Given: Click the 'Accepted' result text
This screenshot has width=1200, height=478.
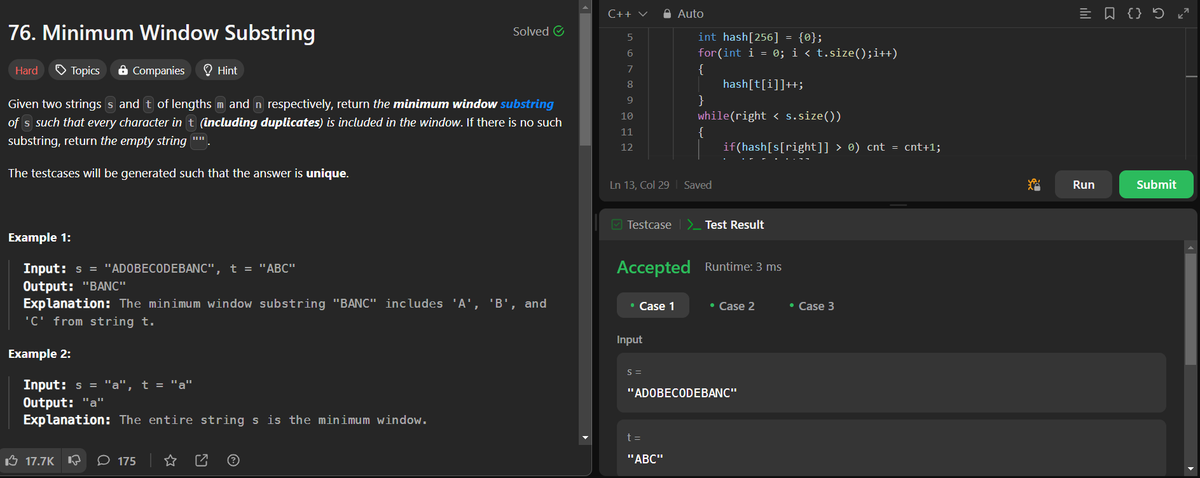Looking at the screenshot, I should pyautogui.click(x=654, y=267).
